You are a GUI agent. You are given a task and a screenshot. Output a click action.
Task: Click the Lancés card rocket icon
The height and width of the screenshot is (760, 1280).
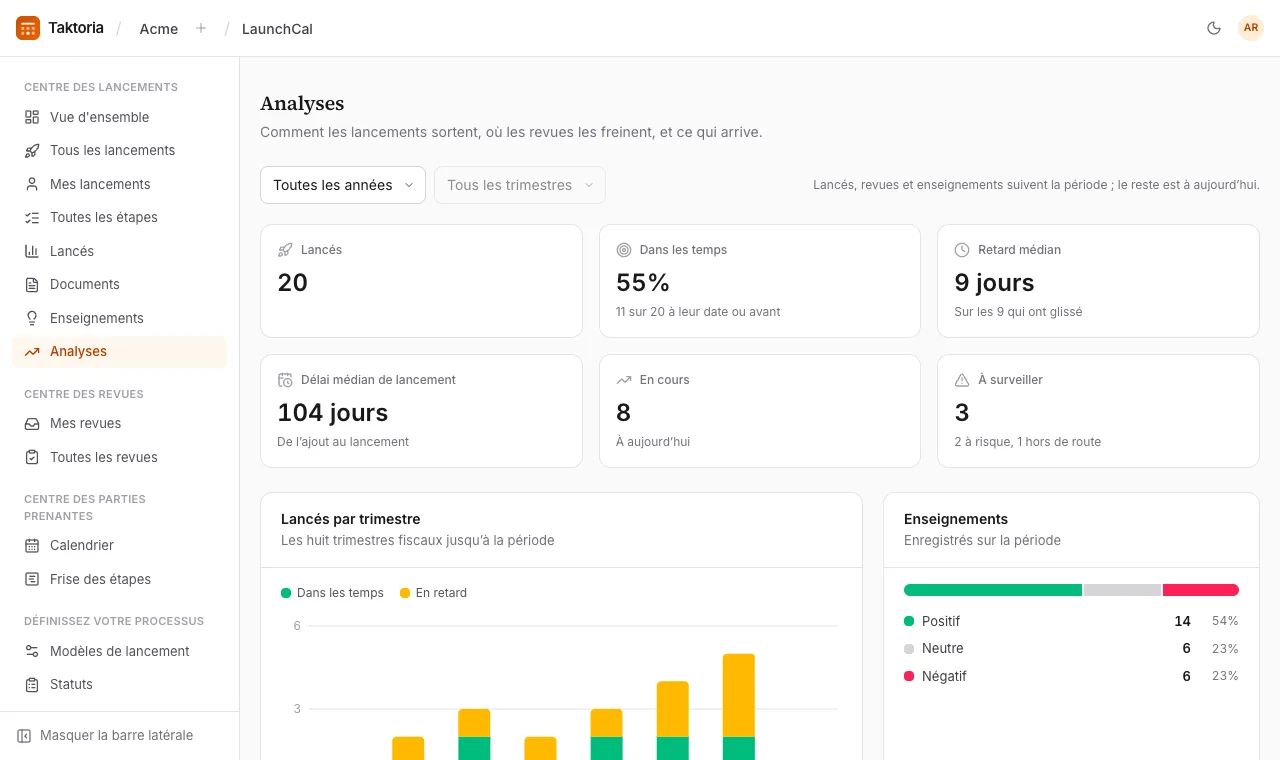pyautogui.click(x=285, y=250)
